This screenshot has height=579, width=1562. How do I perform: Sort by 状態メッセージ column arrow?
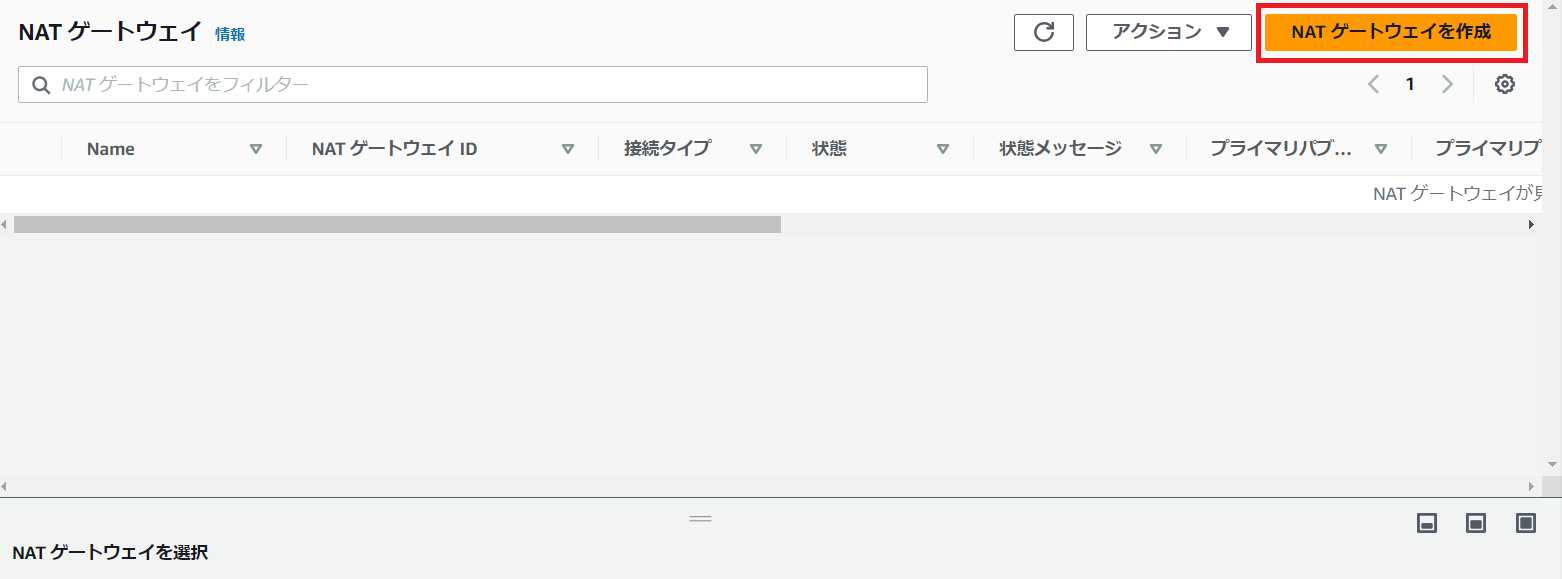pos(1156,149)
